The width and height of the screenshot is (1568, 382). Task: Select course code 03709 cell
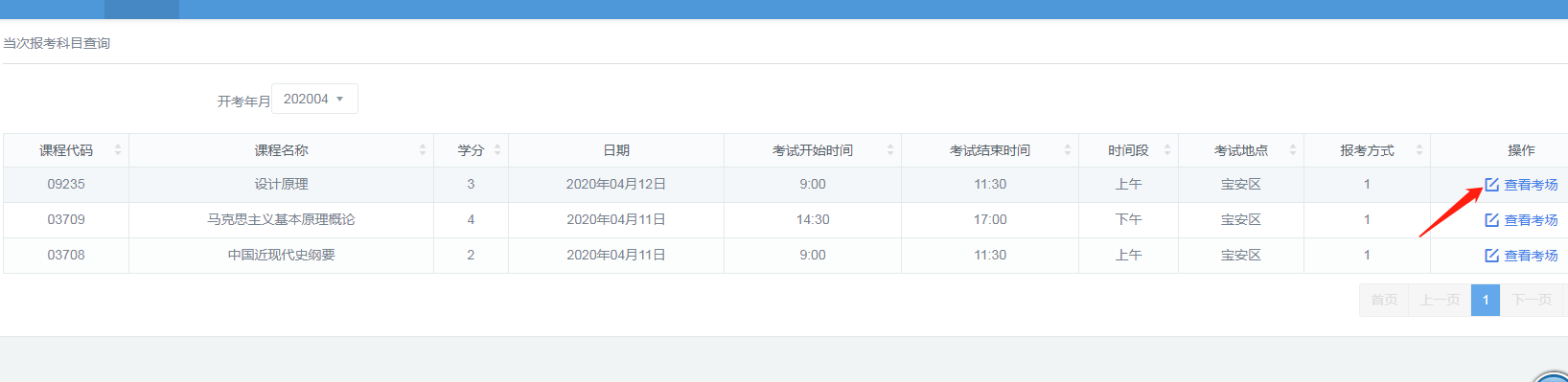point(66,219)
